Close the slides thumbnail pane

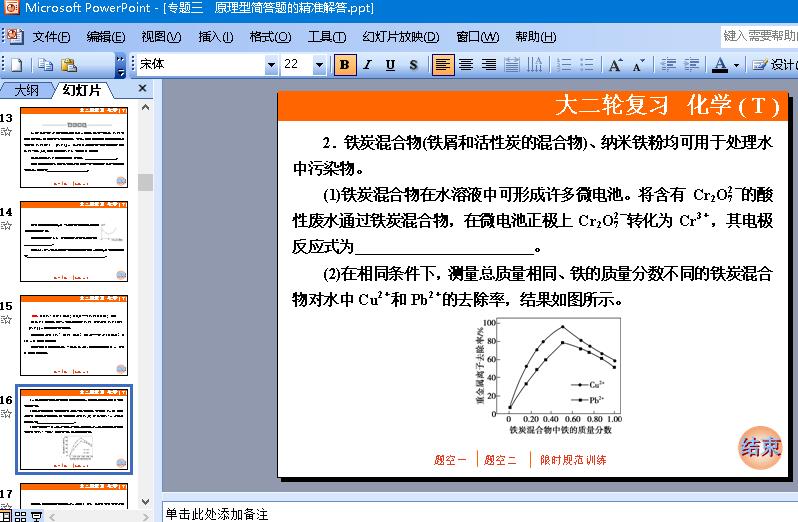[142, 89]
